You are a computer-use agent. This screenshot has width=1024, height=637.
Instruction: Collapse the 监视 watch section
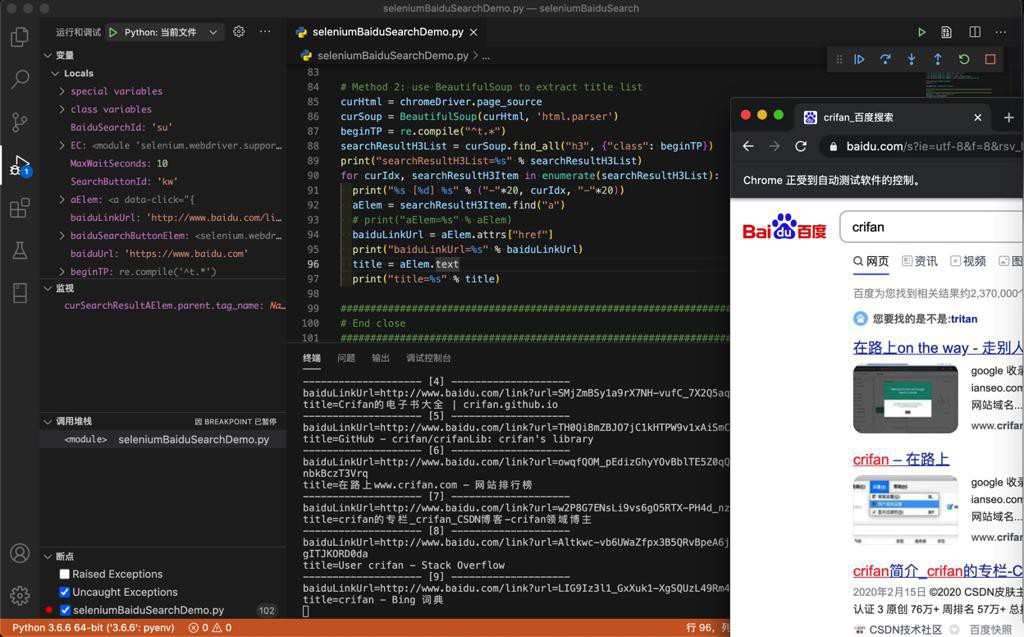point(48,288)
